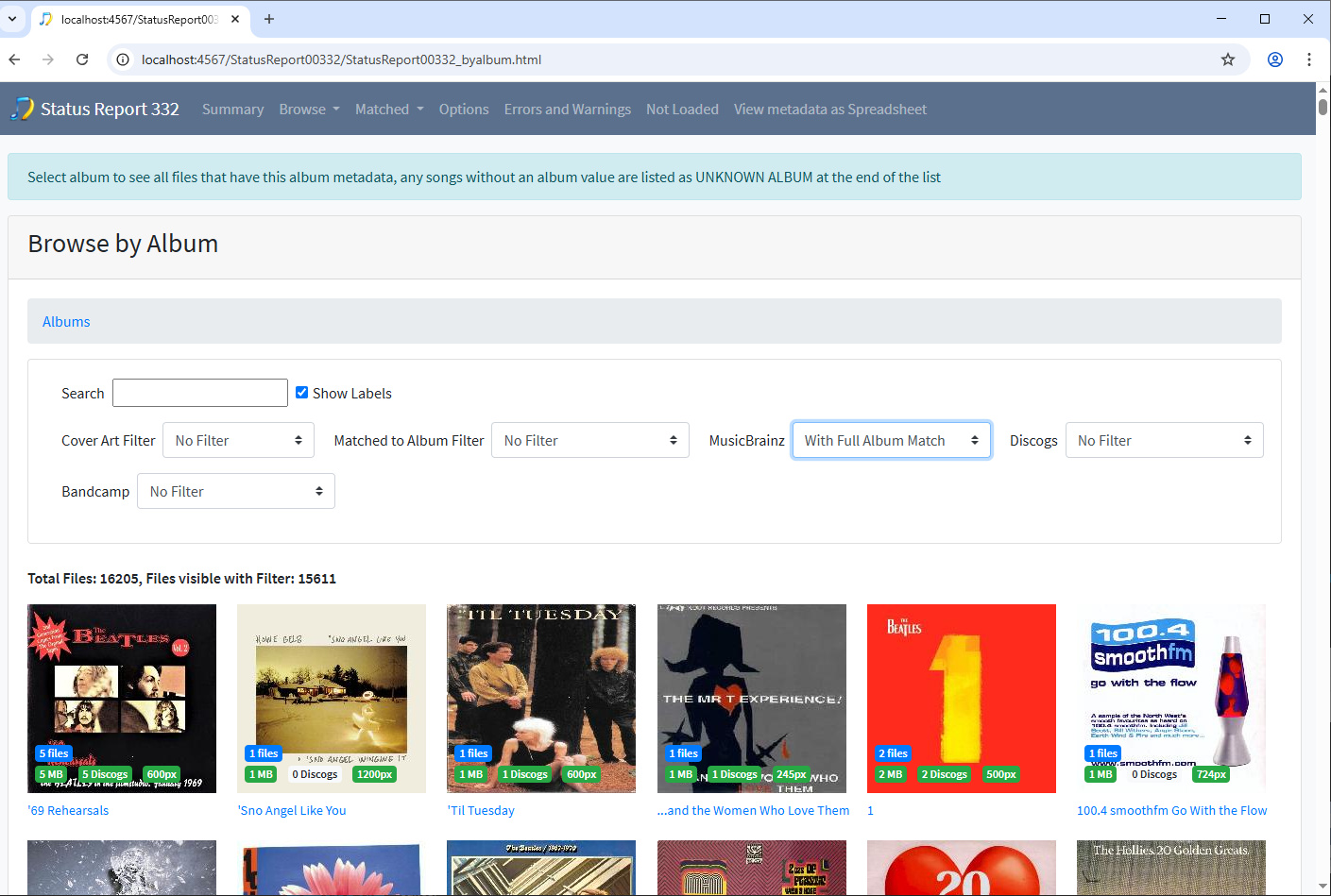Expand the Browse menu in navbar
Screen dimensions: 1331x896
point(309,110)
